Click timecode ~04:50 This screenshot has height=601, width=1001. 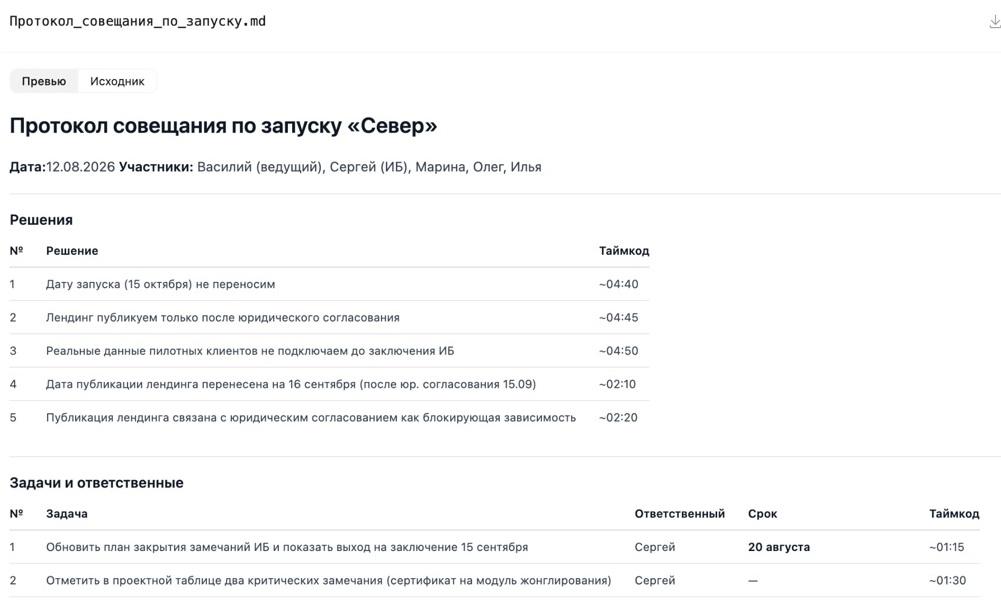point(619,351)
